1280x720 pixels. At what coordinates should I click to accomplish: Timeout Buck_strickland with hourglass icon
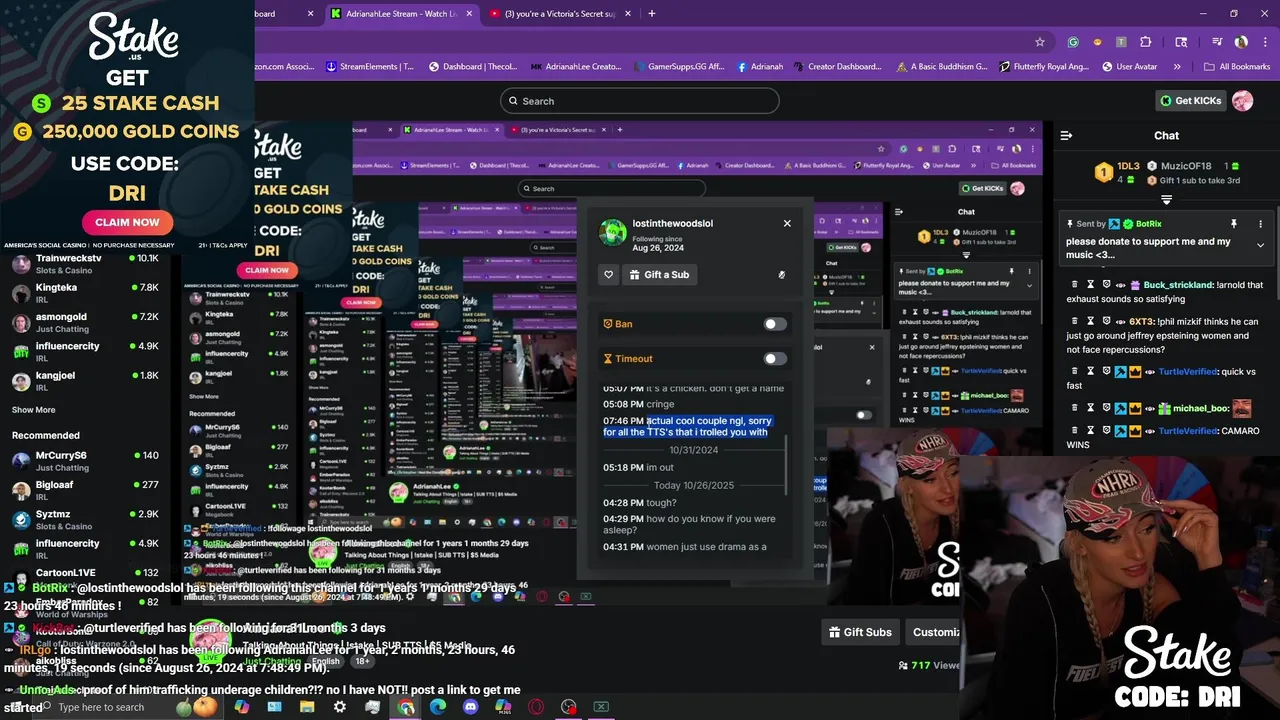pyautogui.click(x=1090, y=285)
